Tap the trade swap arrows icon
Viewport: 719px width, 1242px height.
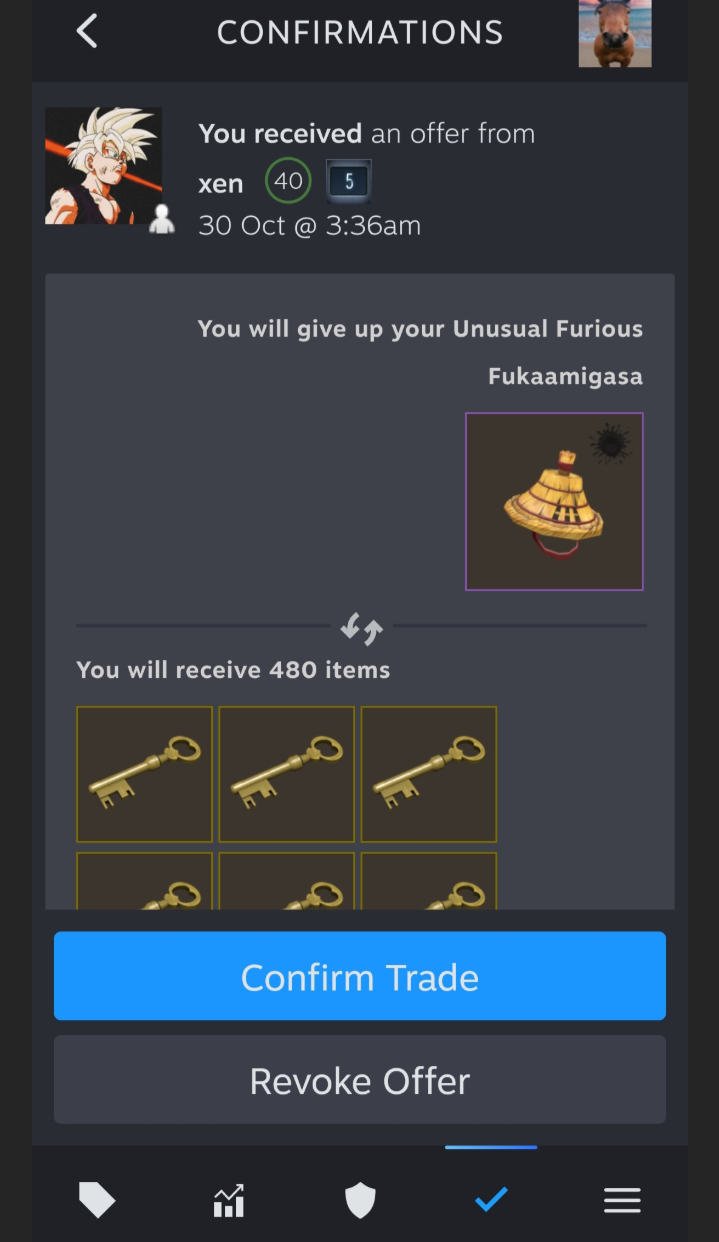pyautogui.click(x=361, y=628)
